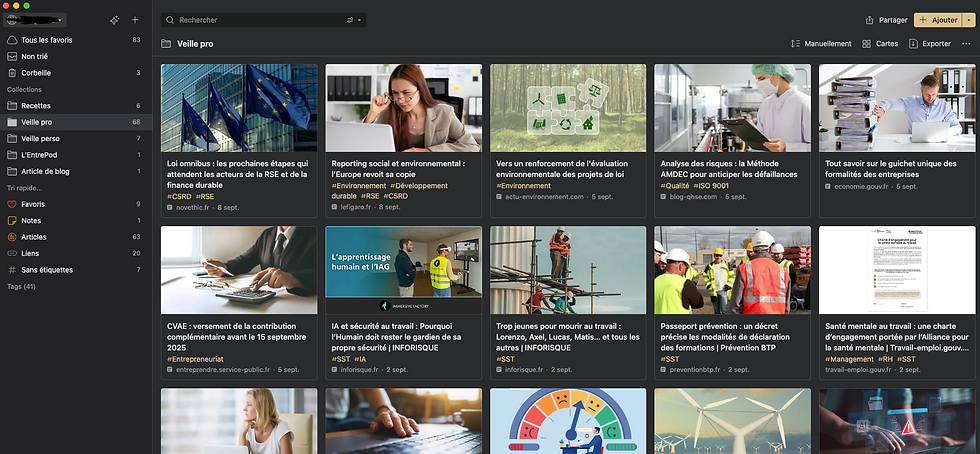Screen dimensions: 980x454
Task: Expand the Tags (41) section
Action: (21, 286)
